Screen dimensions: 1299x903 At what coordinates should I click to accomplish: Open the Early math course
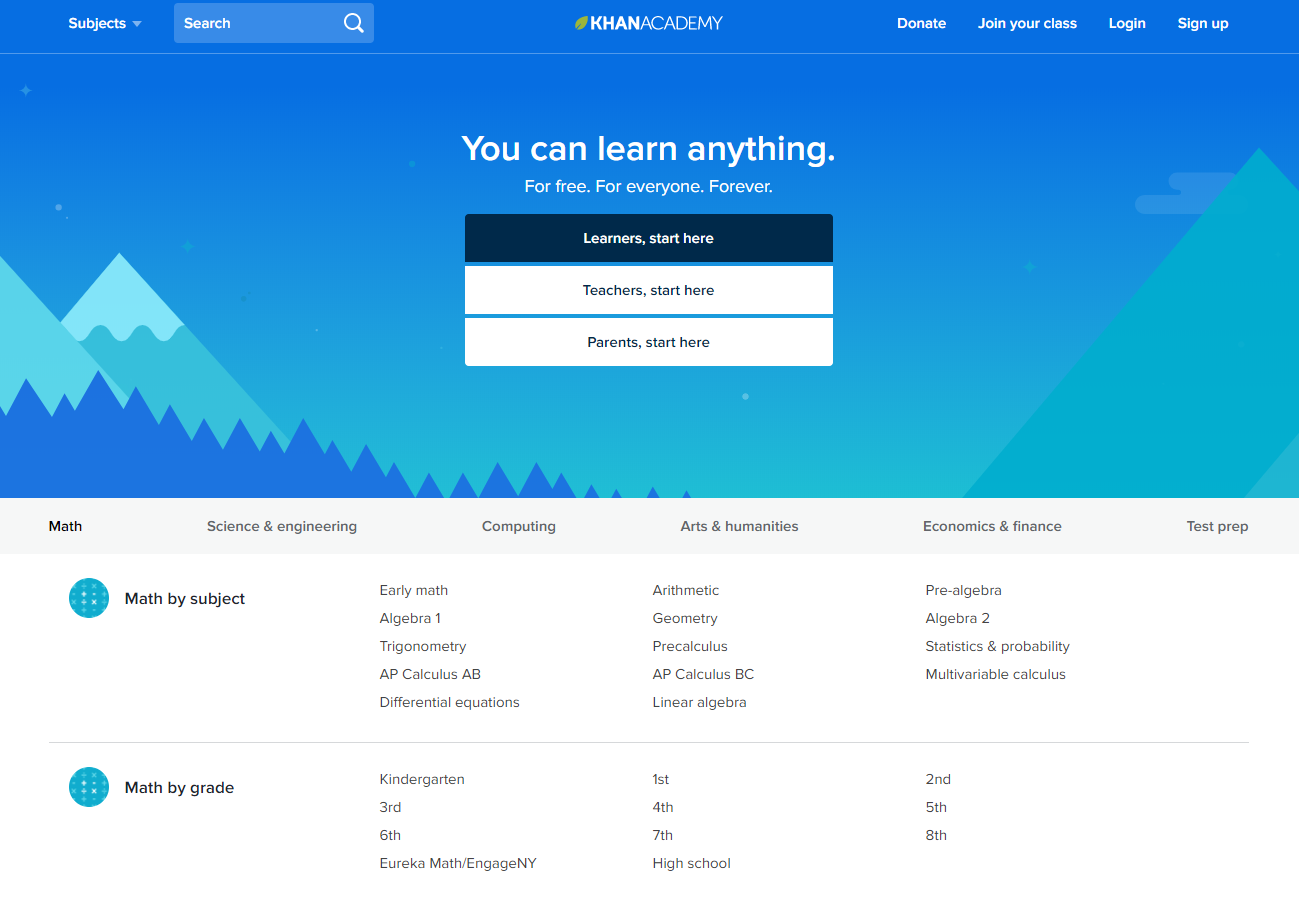[414, 590]
